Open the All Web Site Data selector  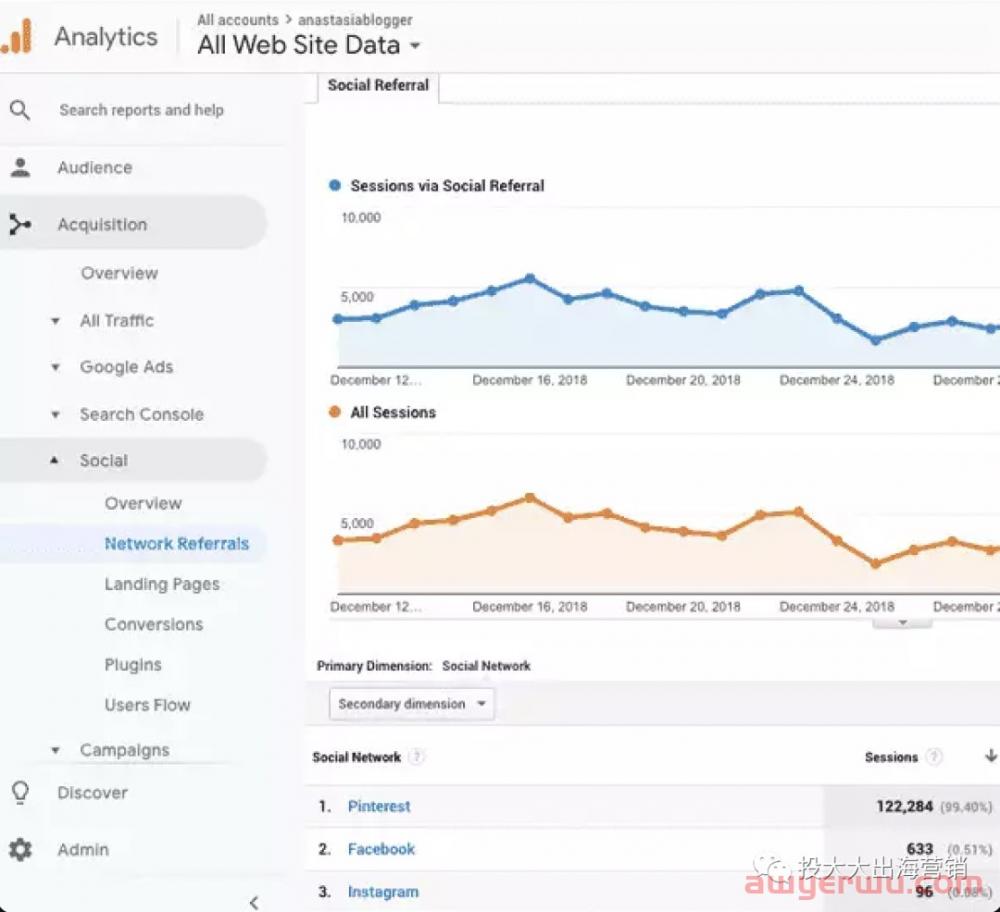coord(309,45)
